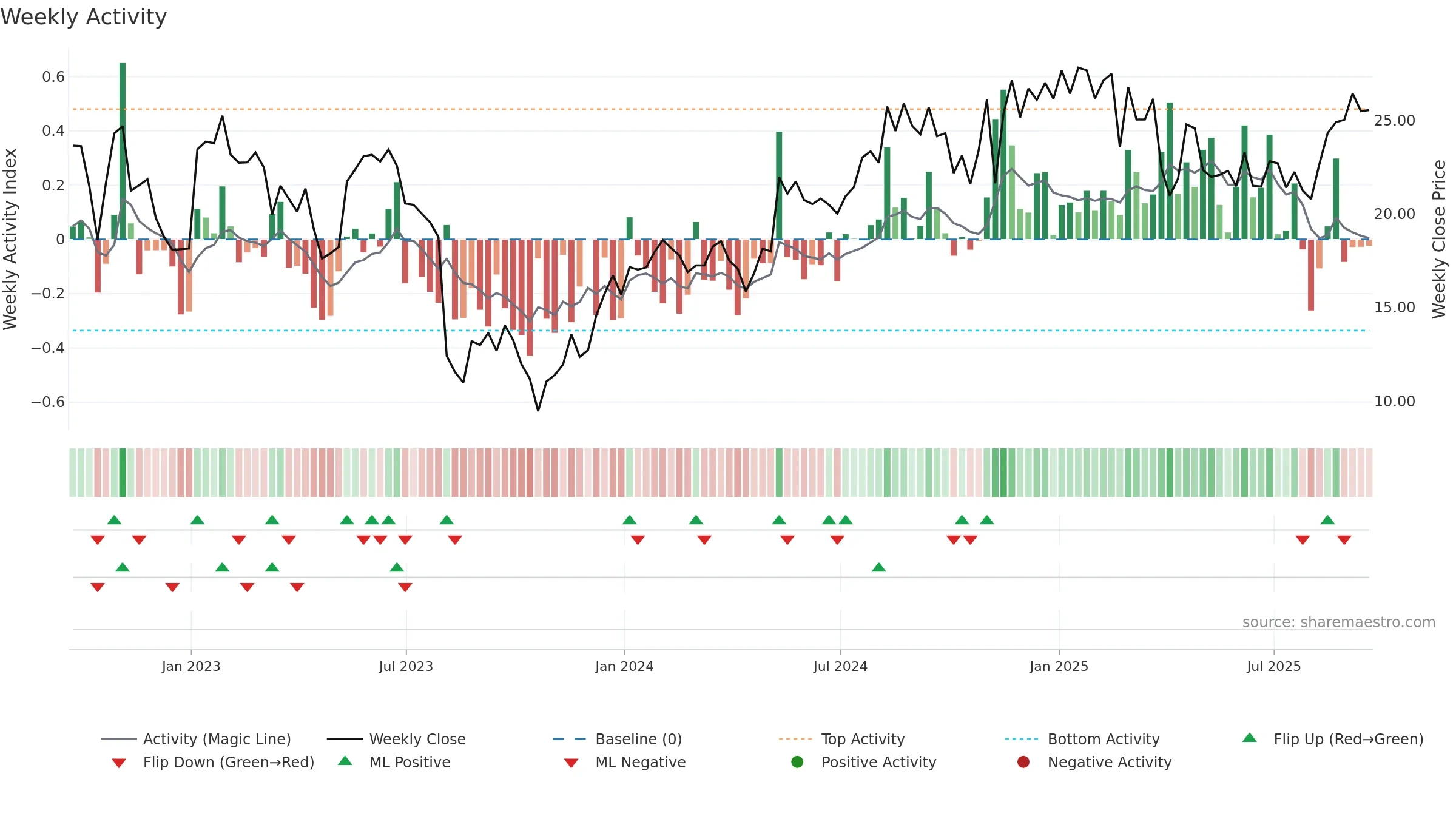Click the 20.00 price axis label
The width and height of the screenshot is (1456, 819).
pyautogui.click(x=1395, y=214)
